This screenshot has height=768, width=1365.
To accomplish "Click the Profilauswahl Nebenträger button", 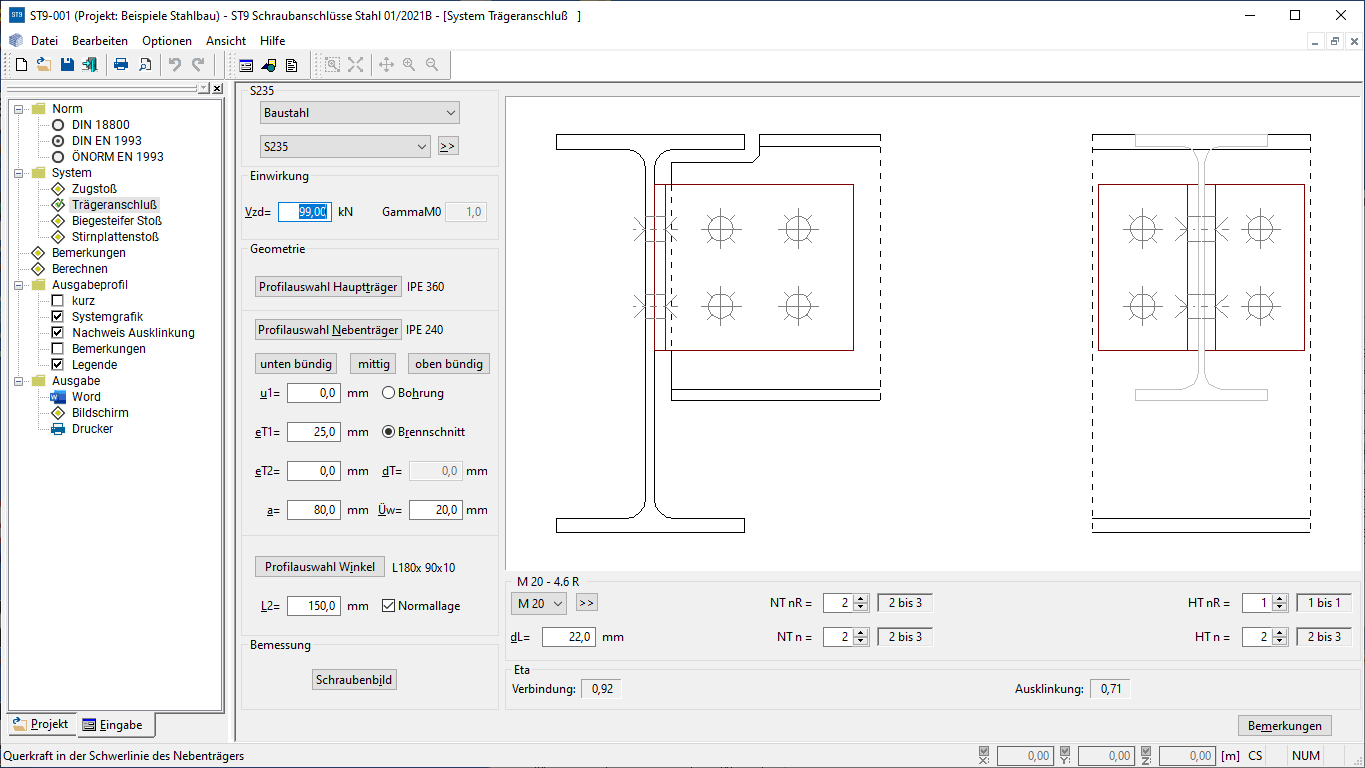I will 328,330.
